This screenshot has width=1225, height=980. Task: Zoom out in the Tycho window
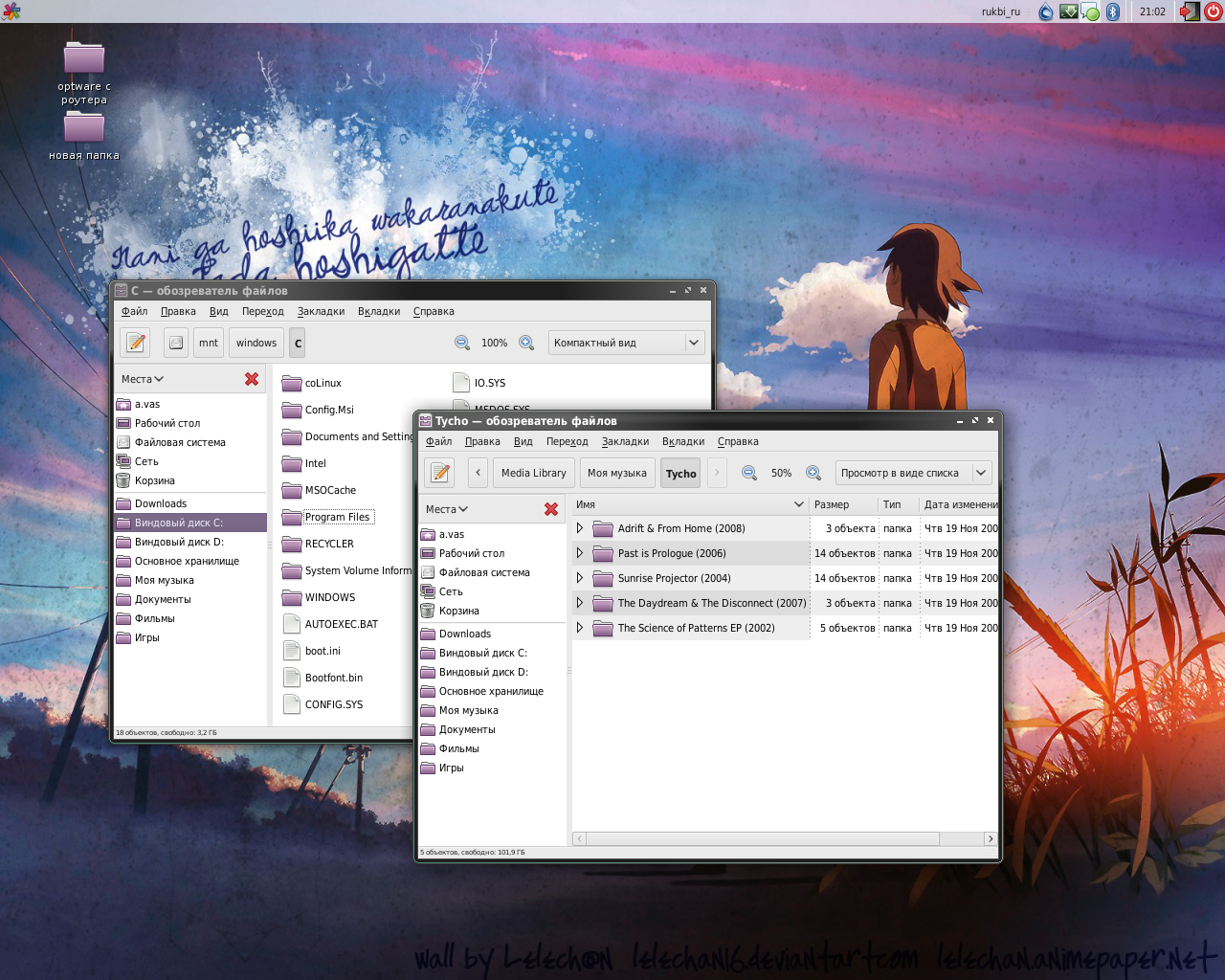tap(749, 473)
